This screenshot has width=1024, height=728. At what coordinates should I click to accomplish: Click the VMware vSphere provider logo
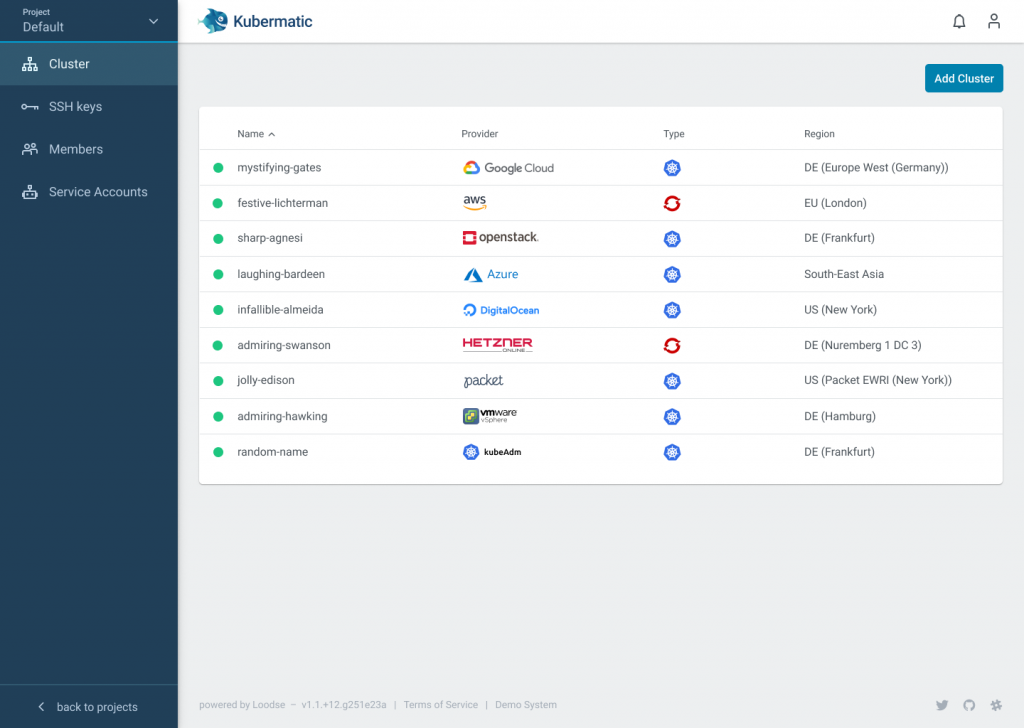pyautogui.click(x=490, y=416)
